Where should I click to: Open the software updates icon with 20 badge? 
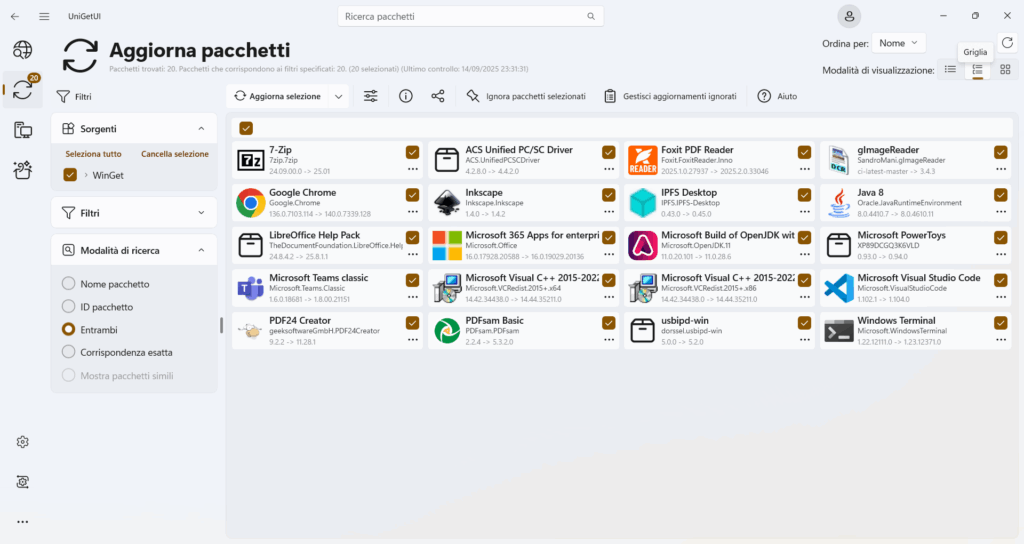(x=23, y=89)
